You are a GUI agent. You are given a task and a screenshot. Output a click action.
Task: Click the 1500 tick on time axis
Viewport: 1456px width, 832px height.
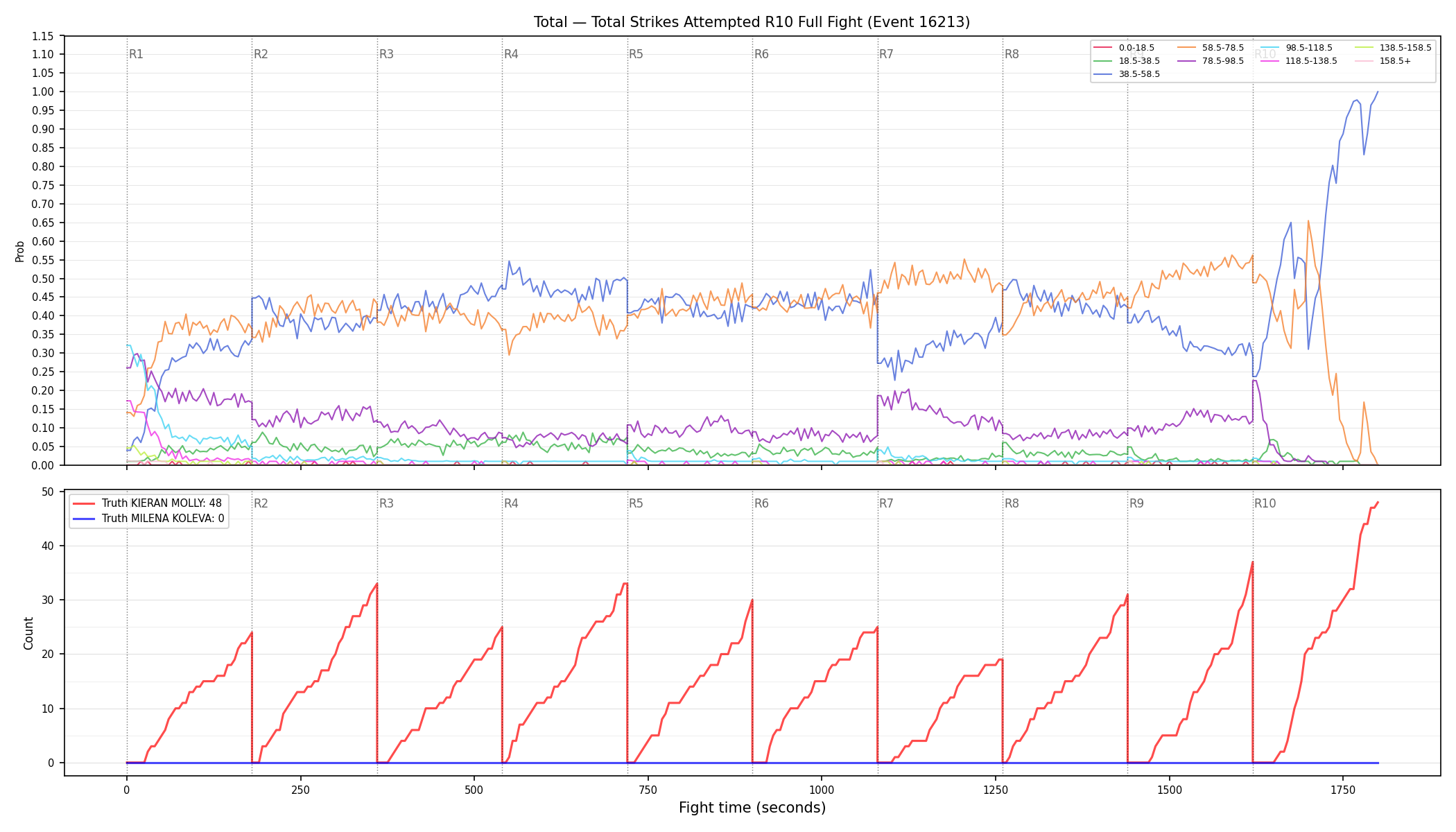click(1169, 790)
